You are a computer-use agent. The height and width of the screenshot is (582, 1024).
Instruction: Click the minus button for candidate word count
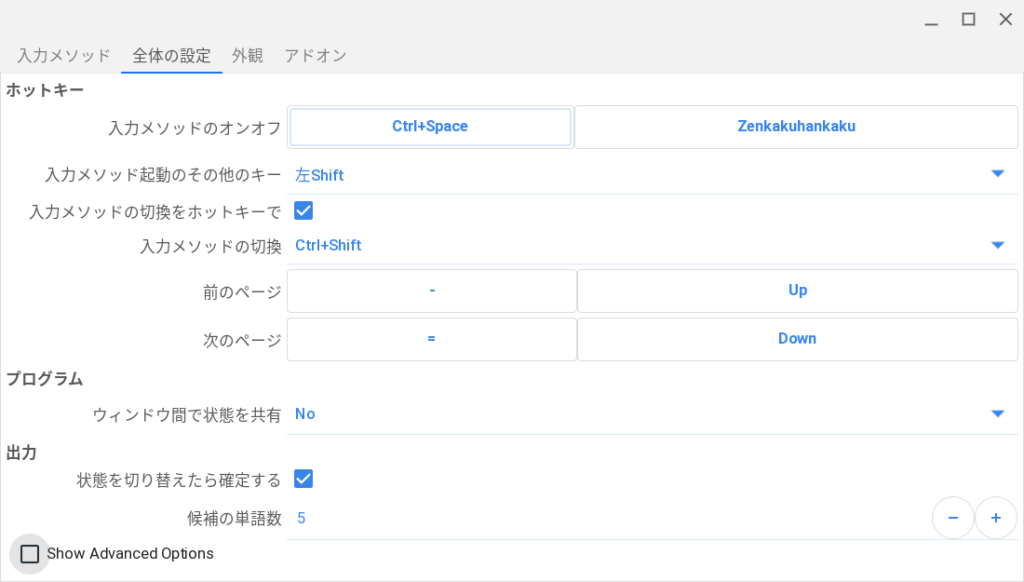(953, 518)
